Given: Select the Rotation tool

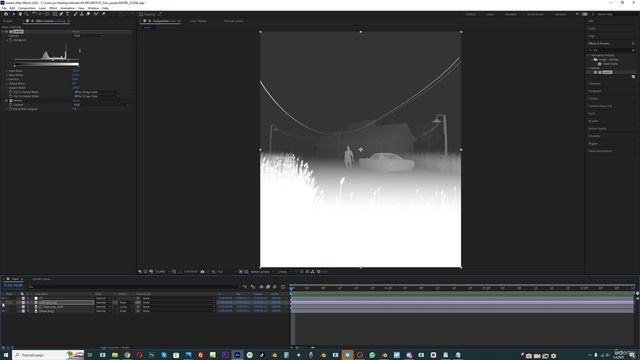Looking at the screenshot, I should click(x=34, y=14).
